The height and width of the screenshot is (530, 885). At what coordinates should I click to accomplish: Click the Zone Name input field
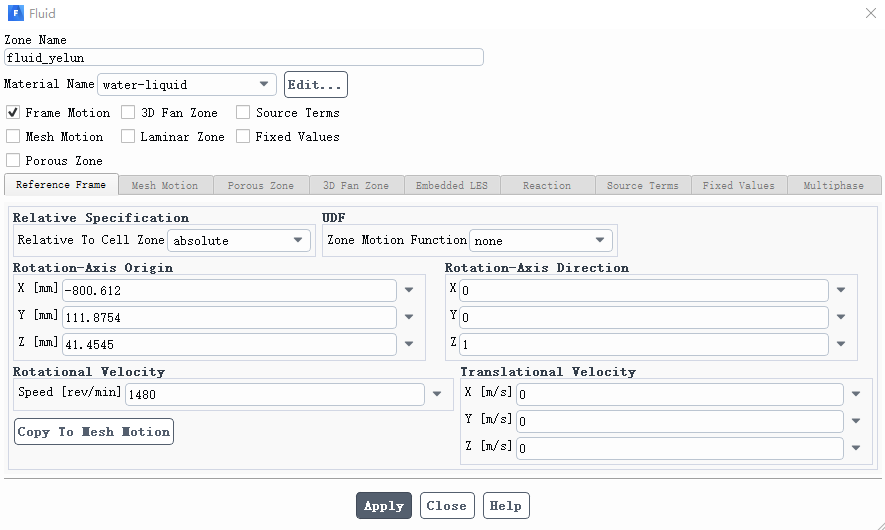point(244,58)
